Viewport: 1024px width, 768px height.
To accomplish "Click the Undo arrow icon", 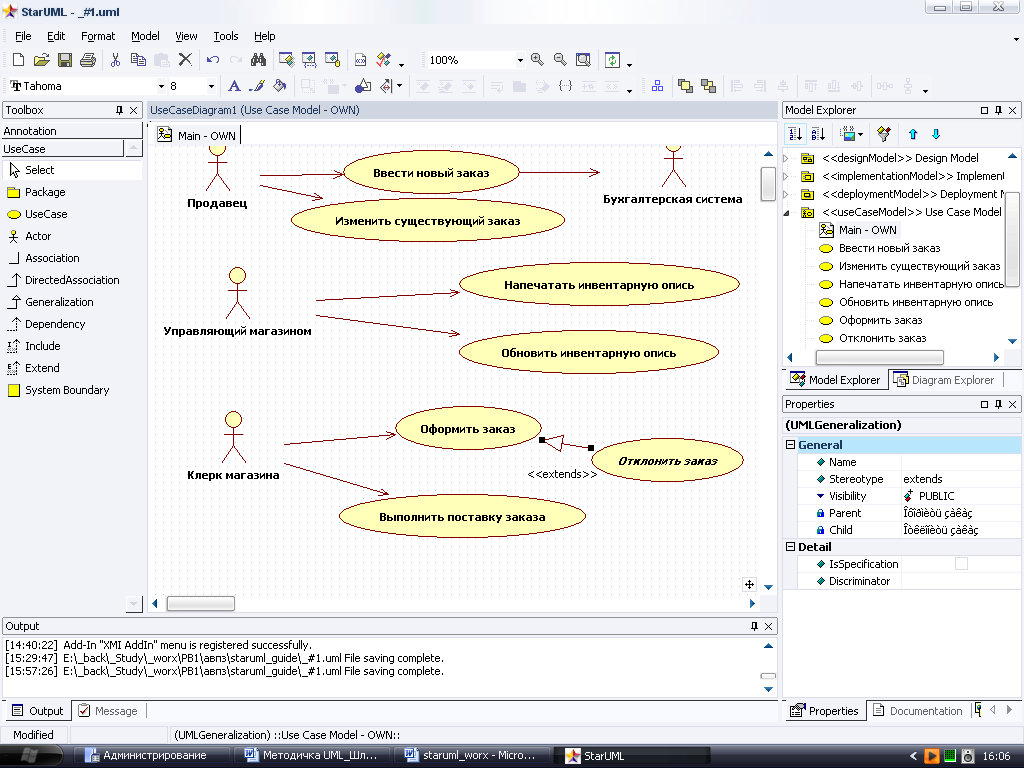I will (x=213, y=60).
